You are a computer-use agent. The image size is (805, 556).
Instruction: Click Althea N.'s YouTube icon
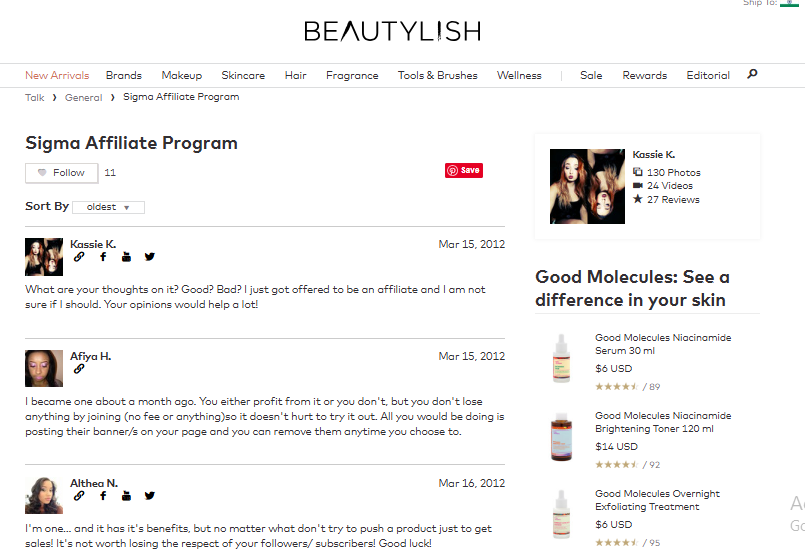pos(126,496)
